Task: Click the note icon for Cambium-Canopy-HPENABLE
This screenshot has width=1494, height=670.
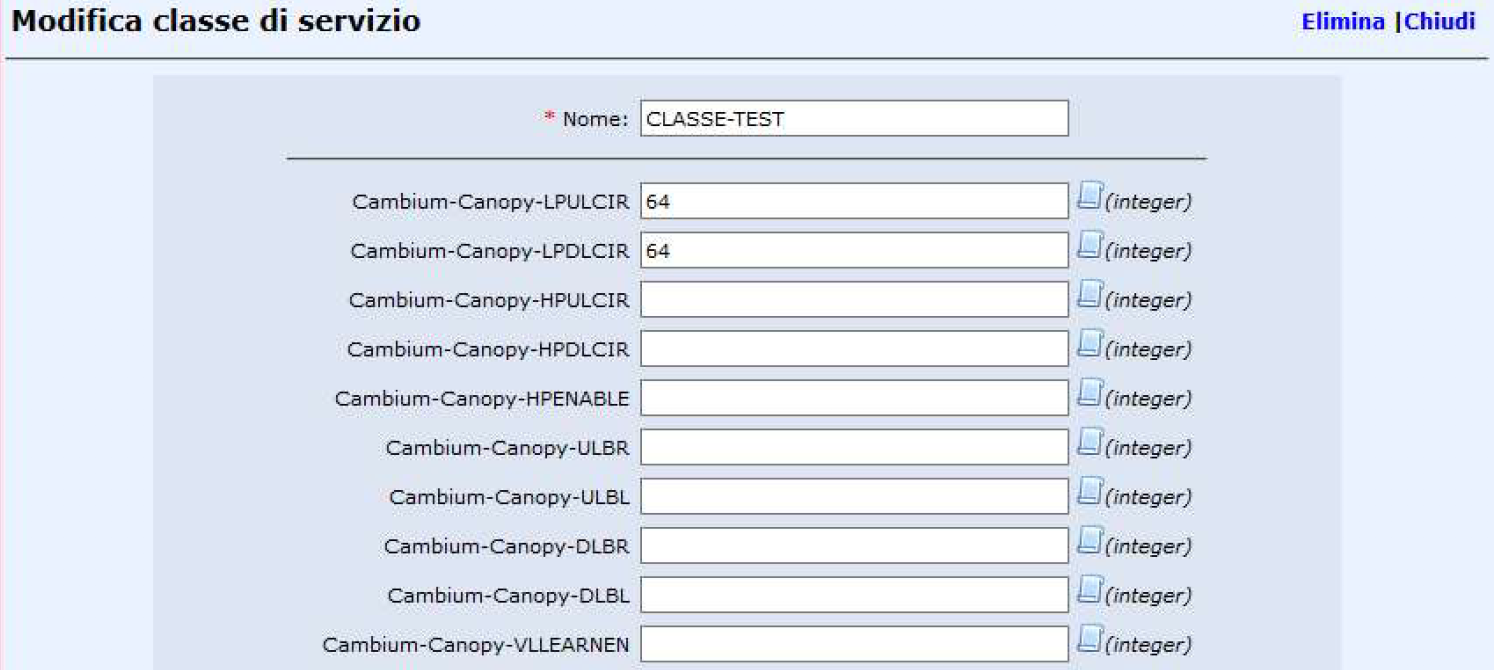Action: [x=1089, y=394]
